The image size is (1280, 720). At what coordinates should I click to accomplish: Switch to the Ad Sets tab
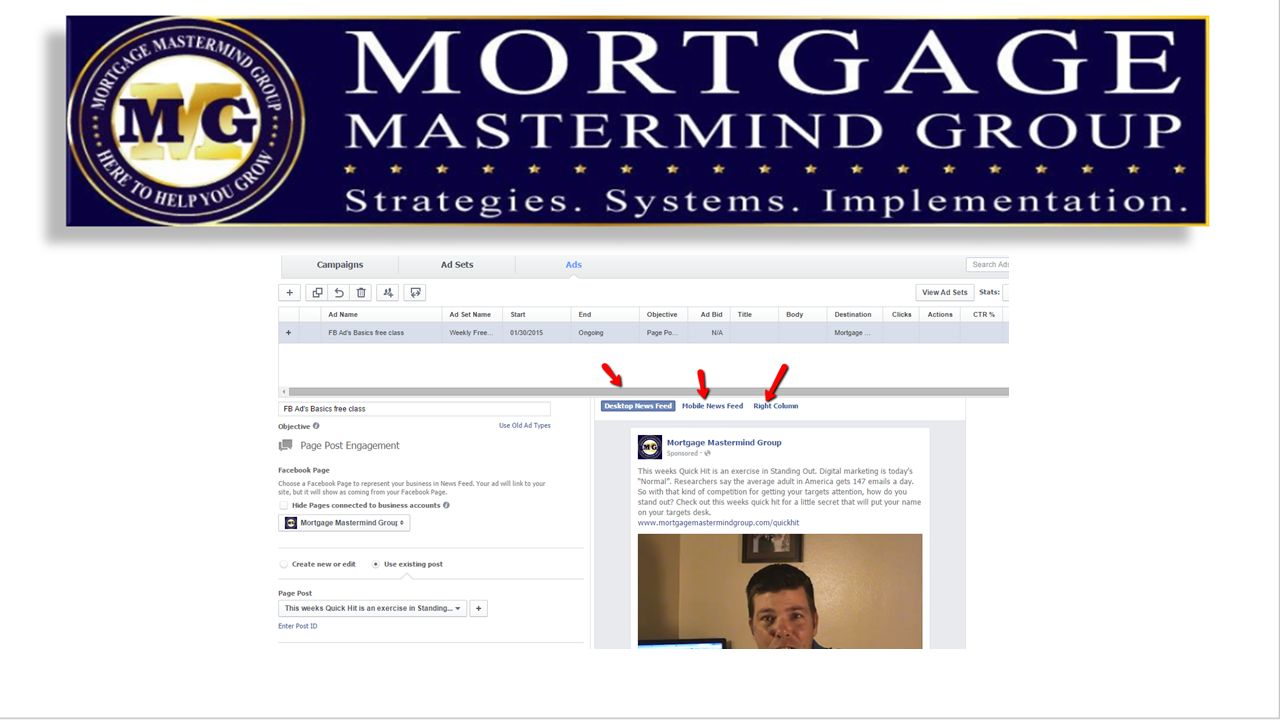click(457, 265)
